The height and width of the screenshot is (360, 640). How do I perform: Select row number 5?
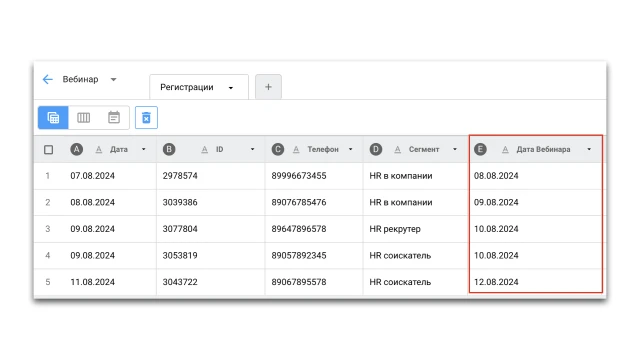pyautogui.click(x=48, y=282)
